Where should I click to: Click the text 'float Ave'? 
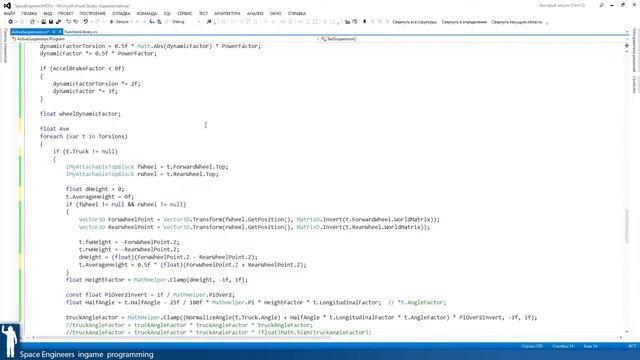tap(54, 129)
